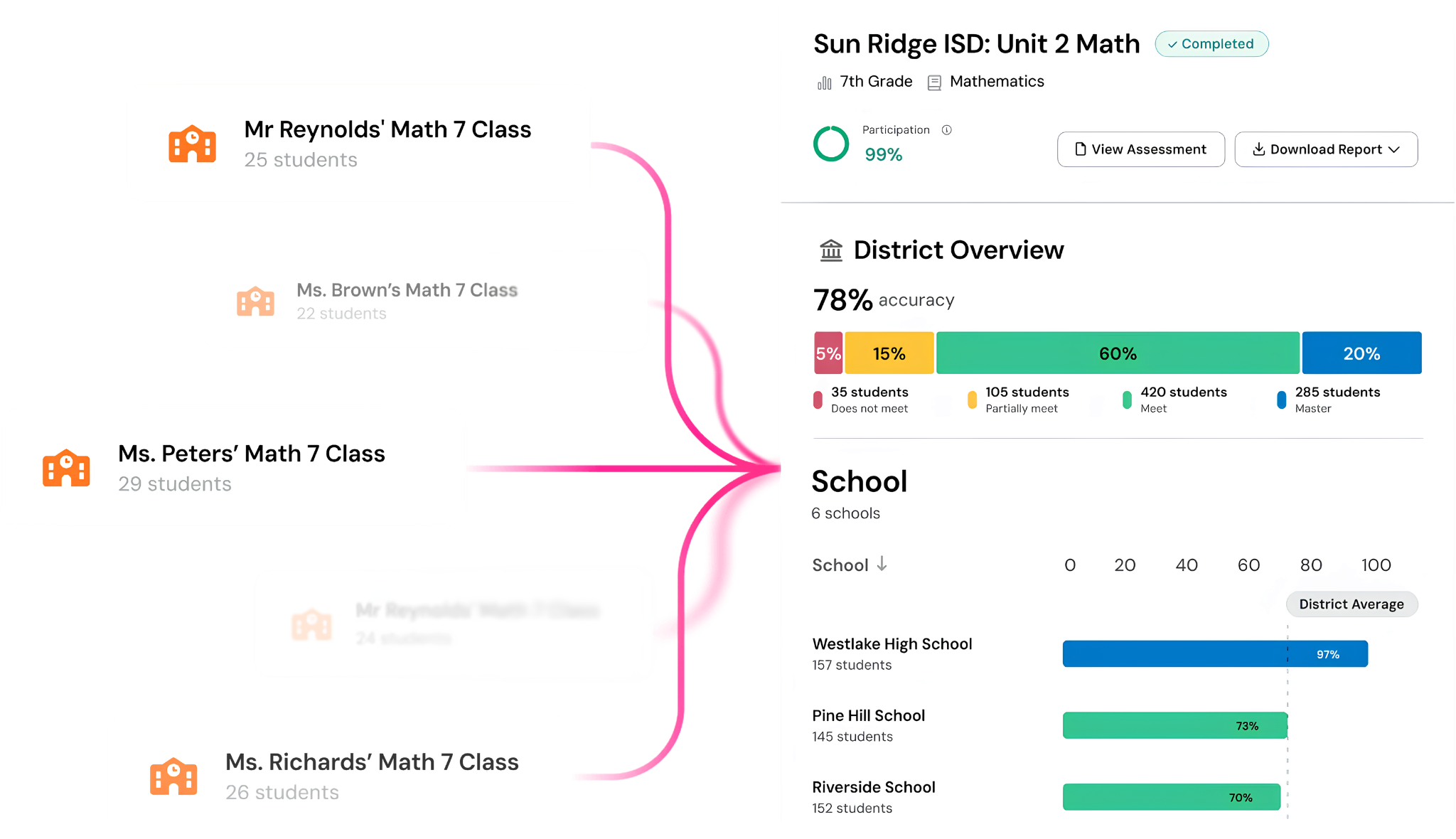Click the Ms. Richards' Math 7 Class school icon
Screen dimensions: 1456x839
(173, 776)
